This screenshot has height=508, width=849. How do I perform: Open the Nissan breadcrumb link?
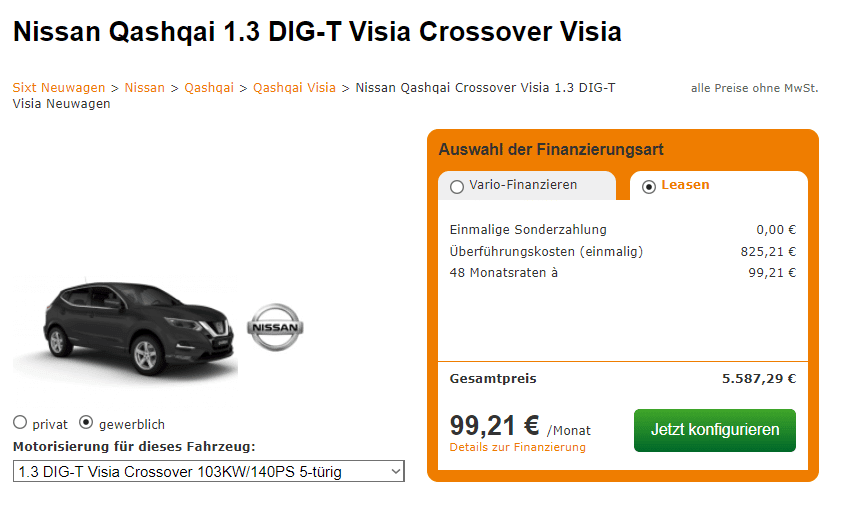pos(145,88)
